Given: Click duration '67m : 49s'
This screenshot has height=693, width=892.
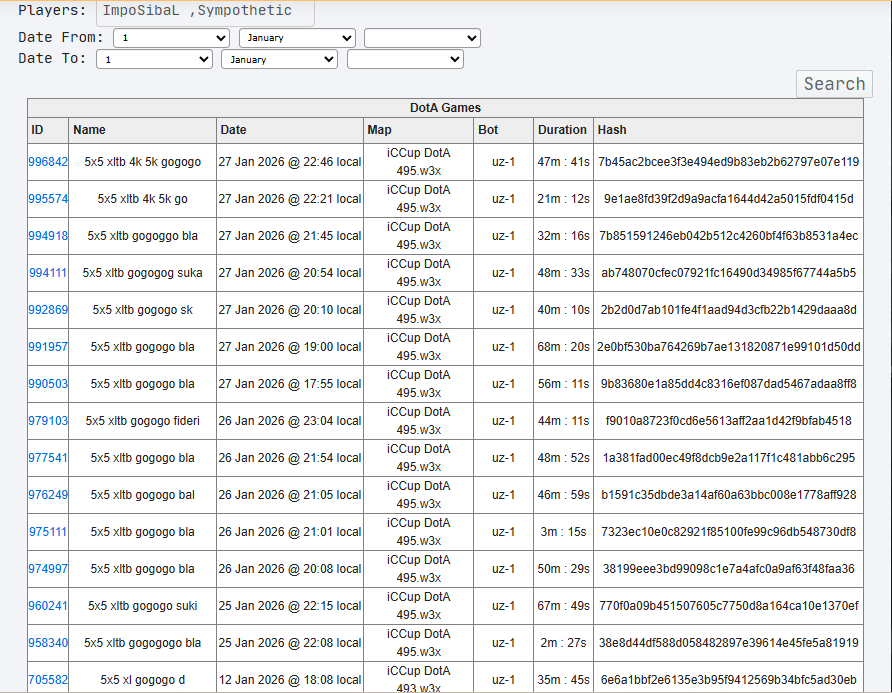Looking at the screenshot, I should 563,606.
